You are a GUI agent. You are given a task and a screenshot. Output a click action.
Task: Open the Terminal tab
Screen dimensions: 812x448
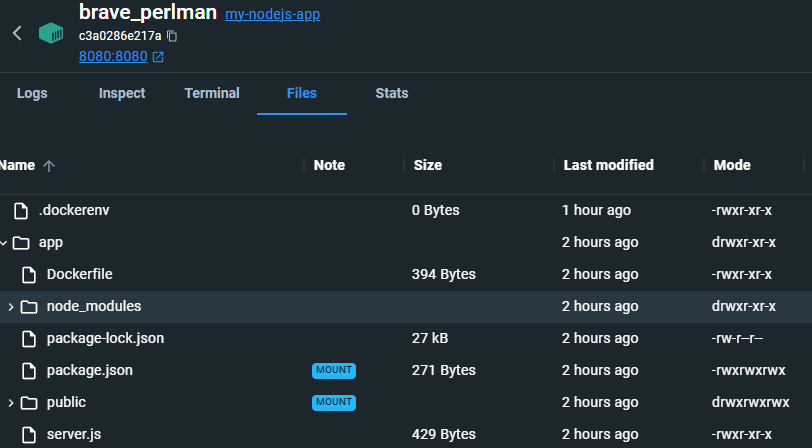pyautogui.click(x=212, y=93)
